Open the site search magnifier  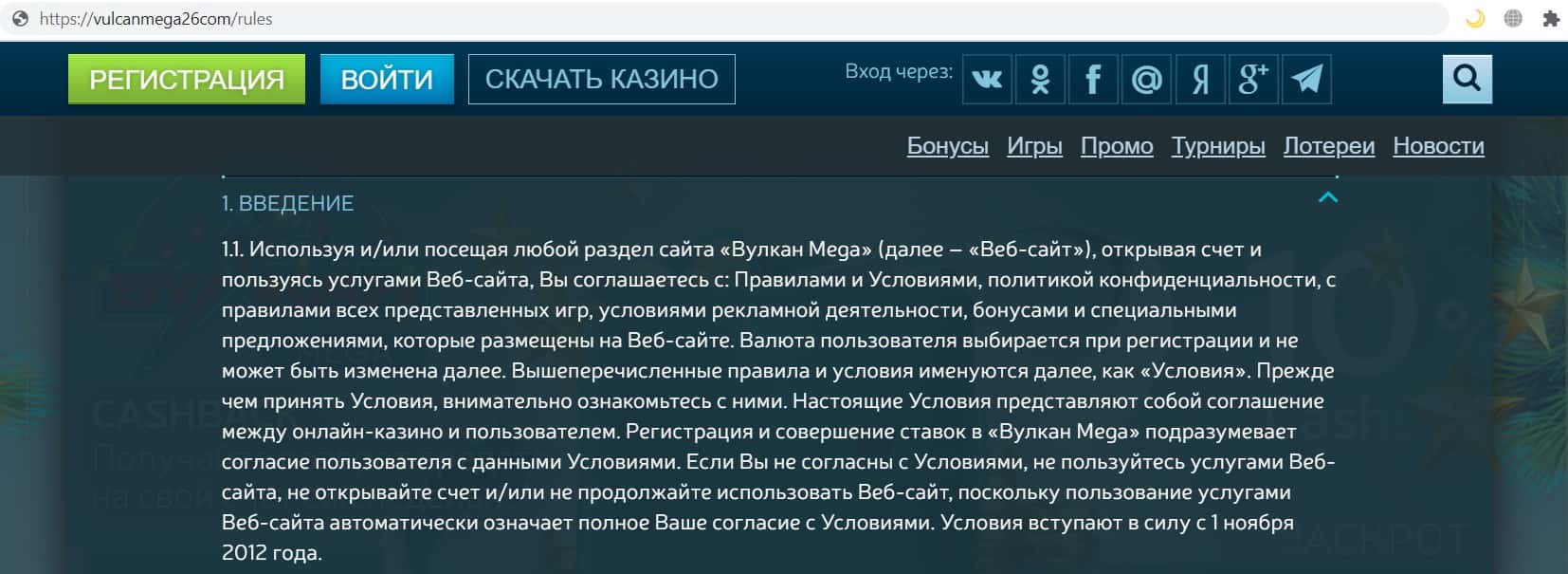(1467, 79)
